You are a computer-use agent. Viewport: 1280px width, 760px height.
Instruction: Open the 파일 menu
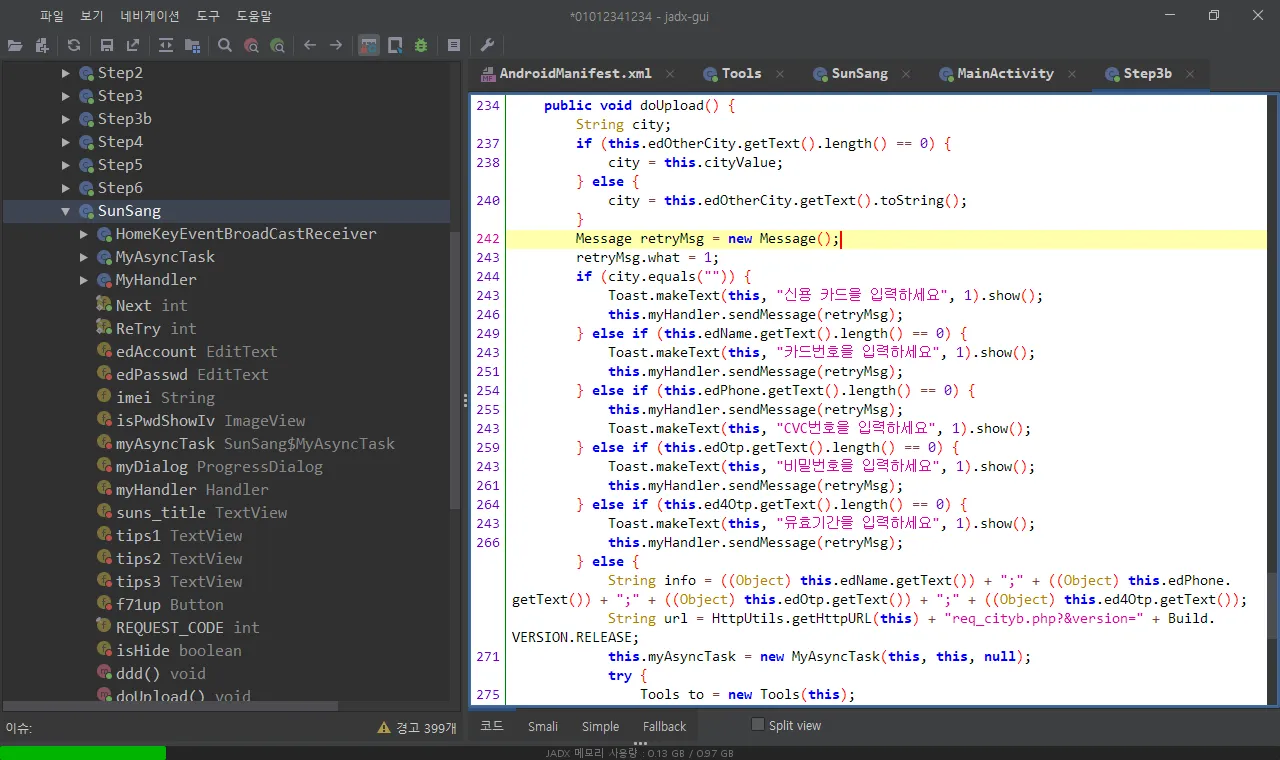coord(52,16)
